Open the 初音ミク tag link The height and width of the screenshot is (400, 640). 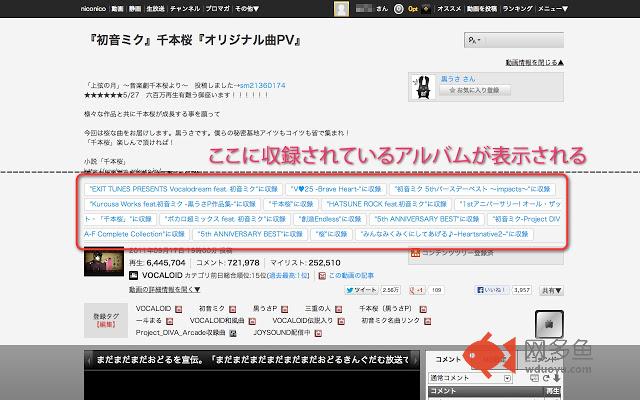coord(211,309)
